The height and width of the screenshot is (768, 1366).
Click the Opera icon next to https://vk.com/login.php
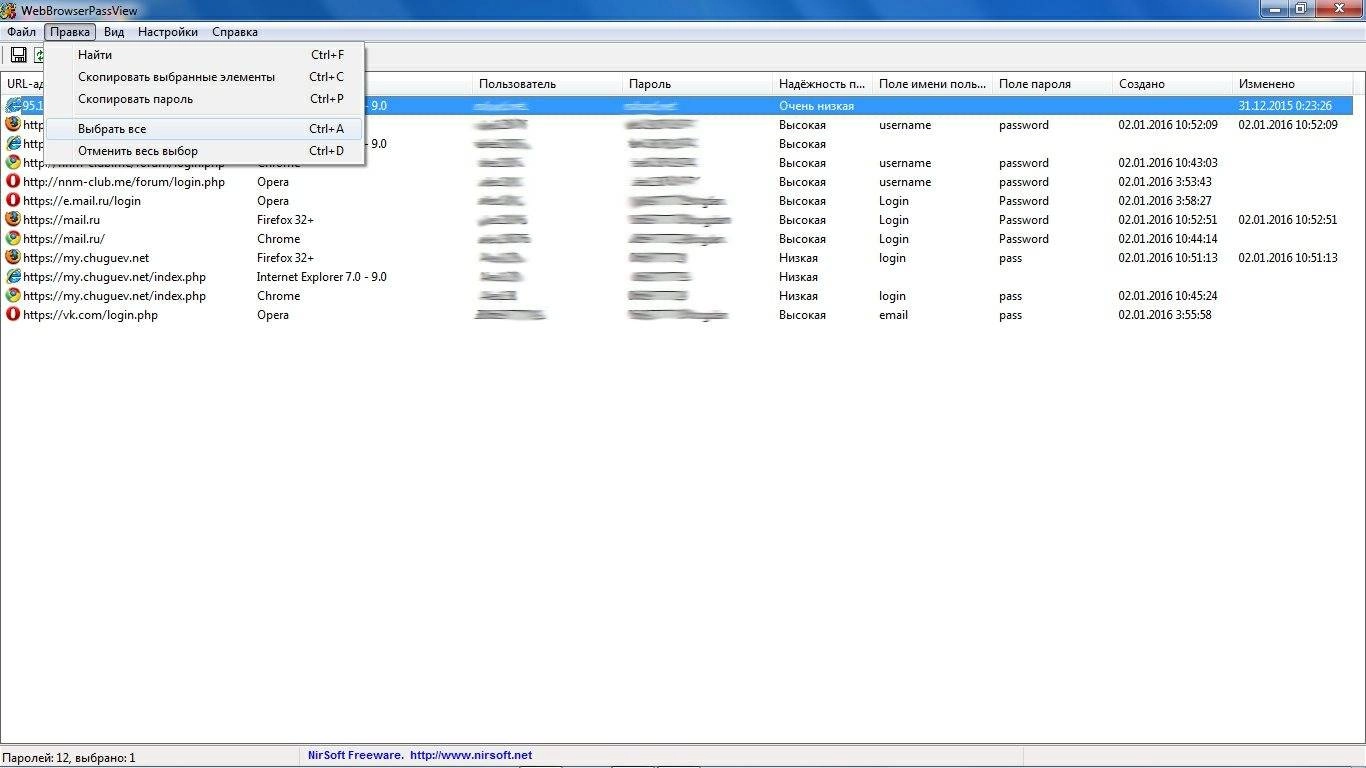(x=13, y=315)
